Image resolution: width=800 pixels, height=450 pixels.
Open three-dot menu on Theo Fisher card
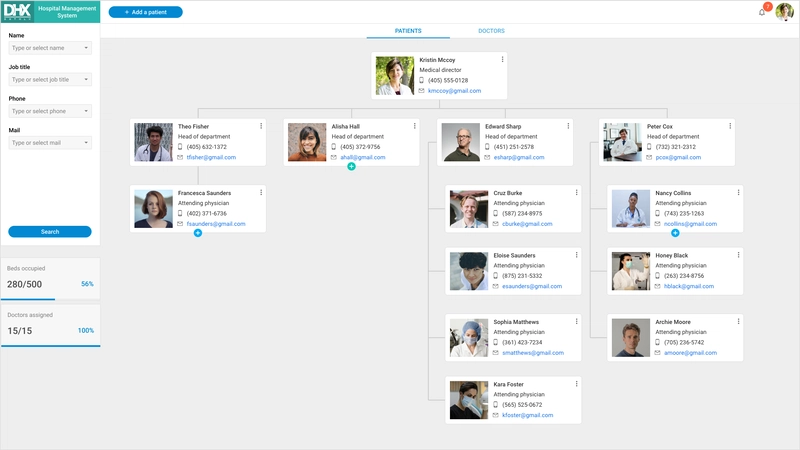pyautogui.click(x=261, y=126)
